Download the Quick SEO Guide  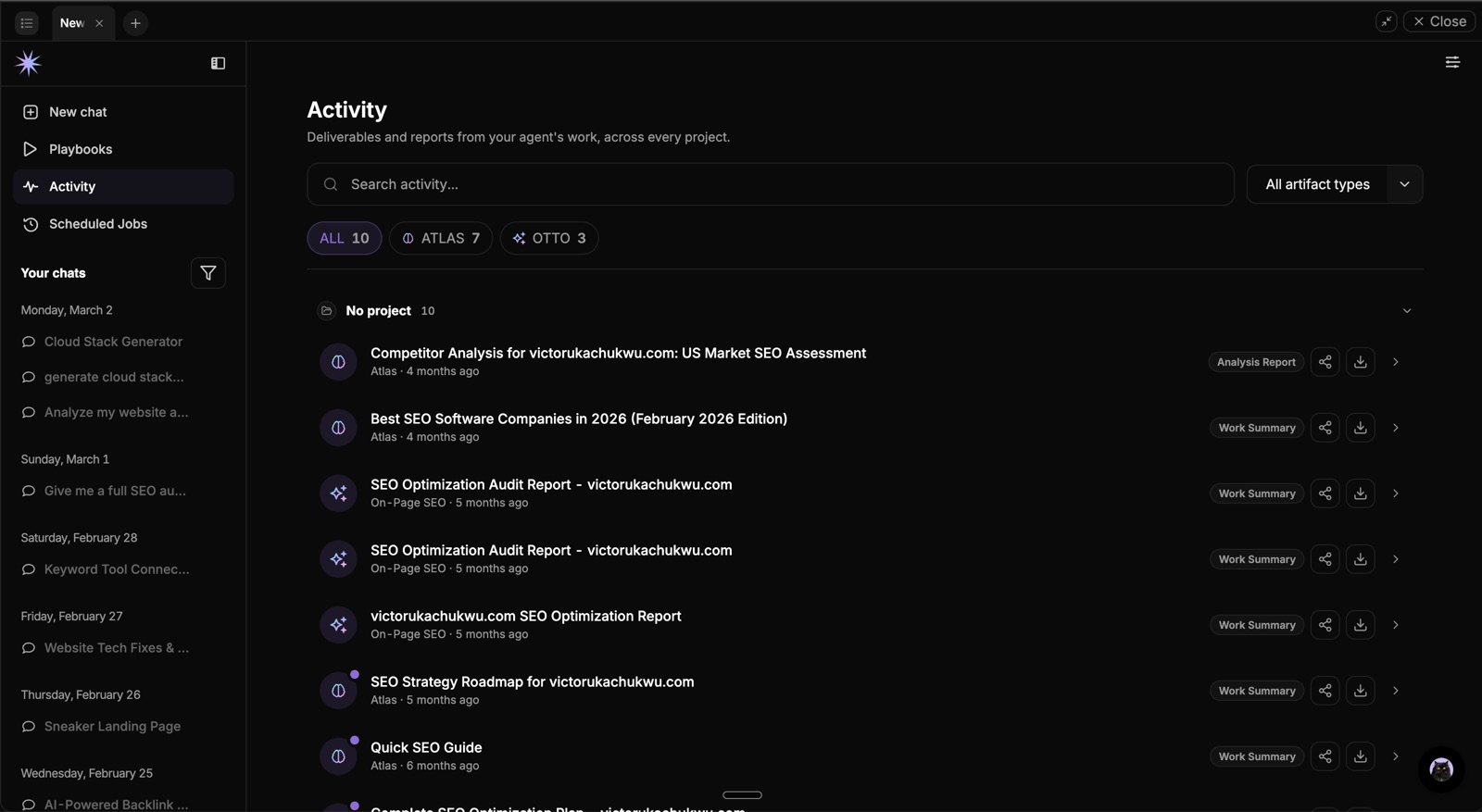pos(1361,756)
